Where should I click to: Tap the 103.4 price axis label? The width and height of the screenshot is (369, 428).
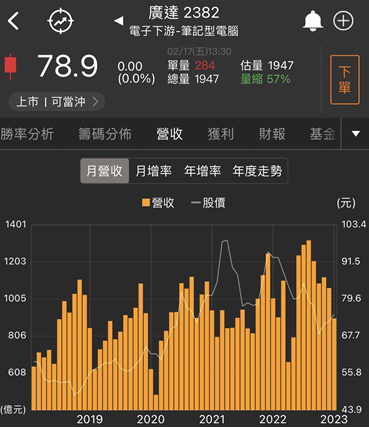coord(354,224)
